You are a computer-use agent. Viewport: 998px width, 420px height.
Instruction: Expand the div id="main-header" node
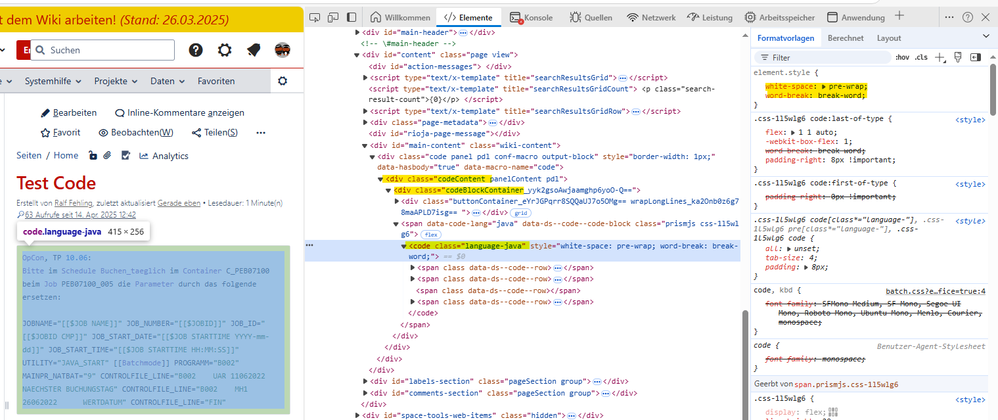358,32
